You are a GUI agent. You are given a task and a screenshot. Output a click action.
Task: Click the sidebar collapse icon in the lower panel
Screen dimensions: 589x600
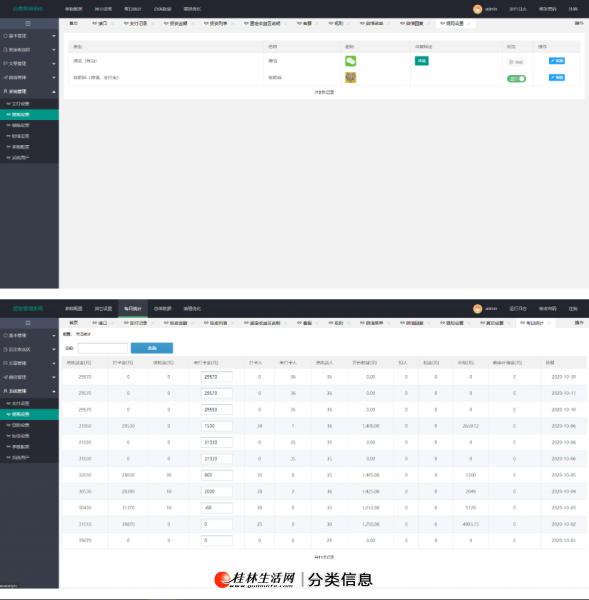[28, 323]
